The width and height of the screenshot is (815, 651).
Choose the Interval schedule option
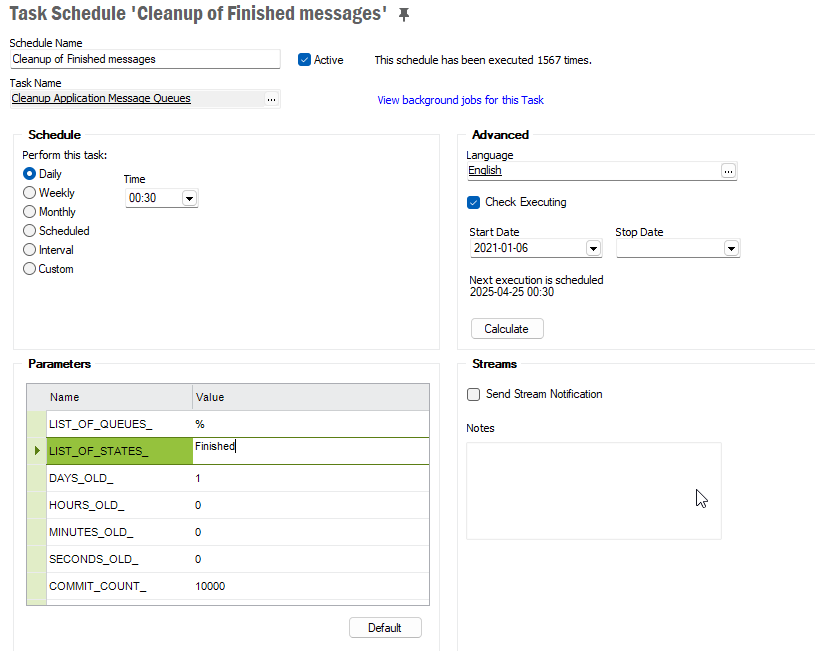(30, 250)
